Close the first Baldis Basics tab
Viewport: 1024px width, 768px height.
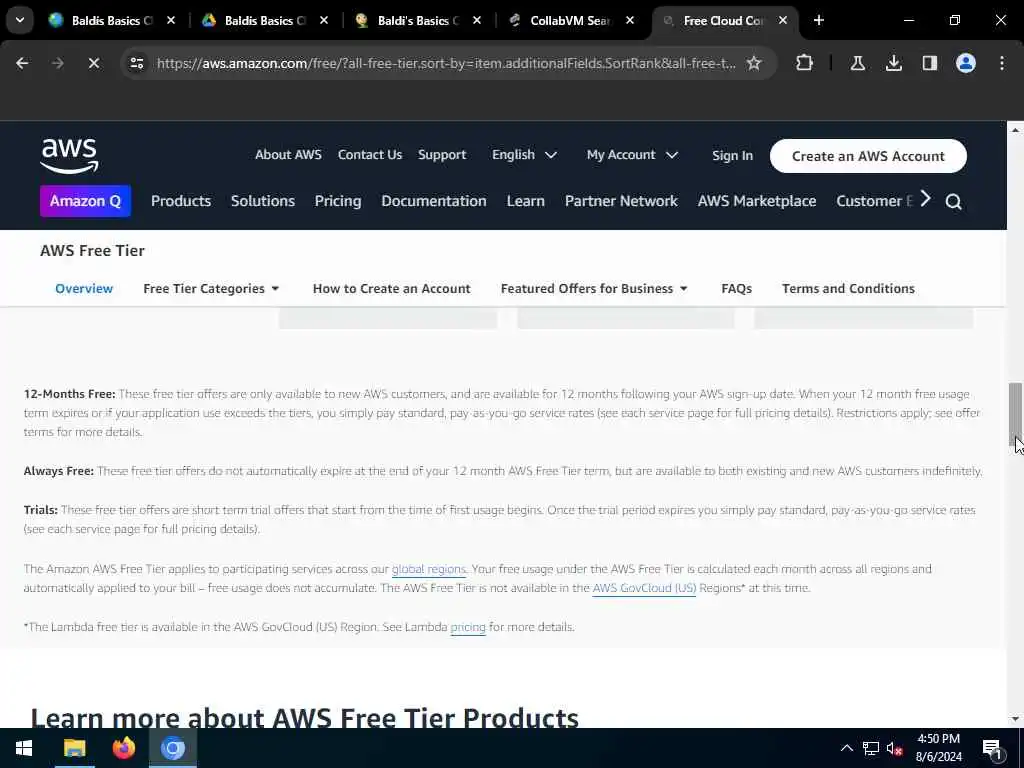point(171,20)
